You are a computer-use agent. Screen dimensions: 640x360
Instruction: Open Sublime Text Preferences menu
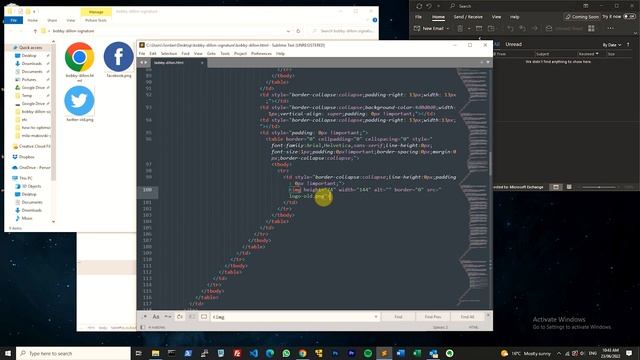[261, 53]
